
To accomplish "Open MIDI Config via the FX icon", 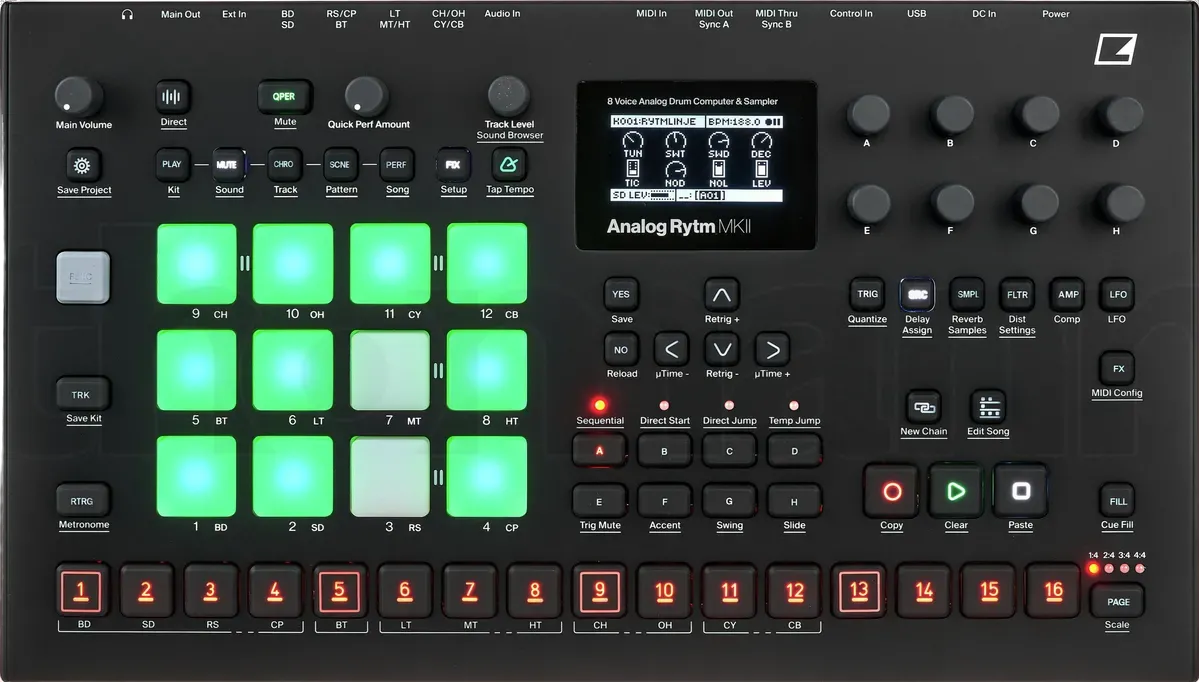I will coord(1117,367).
